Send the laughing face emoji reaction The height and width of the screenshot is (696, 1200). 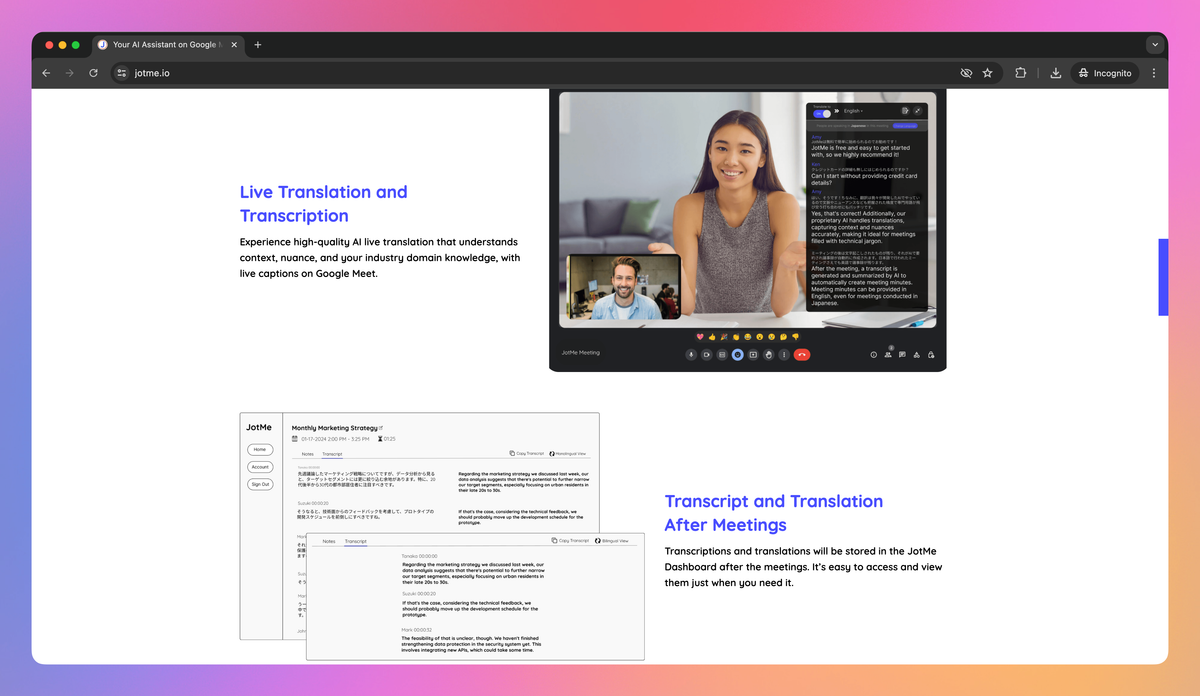point(748,337)
